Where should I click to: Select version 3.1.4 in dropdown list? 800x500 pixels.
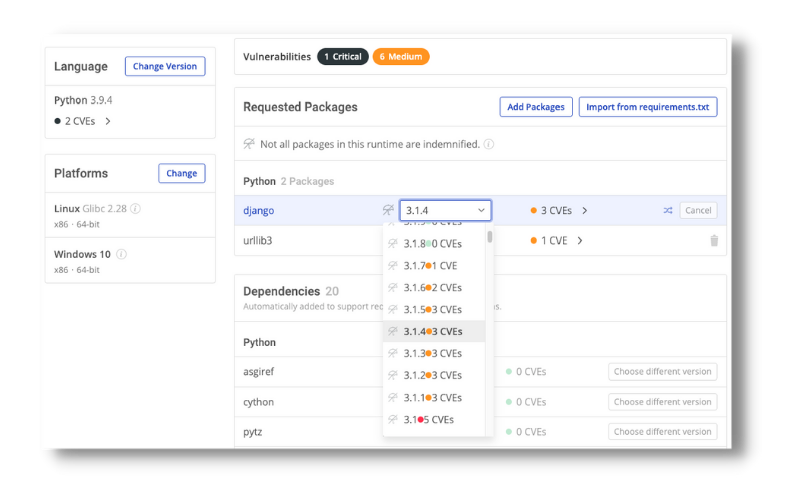tap(434, 332)
